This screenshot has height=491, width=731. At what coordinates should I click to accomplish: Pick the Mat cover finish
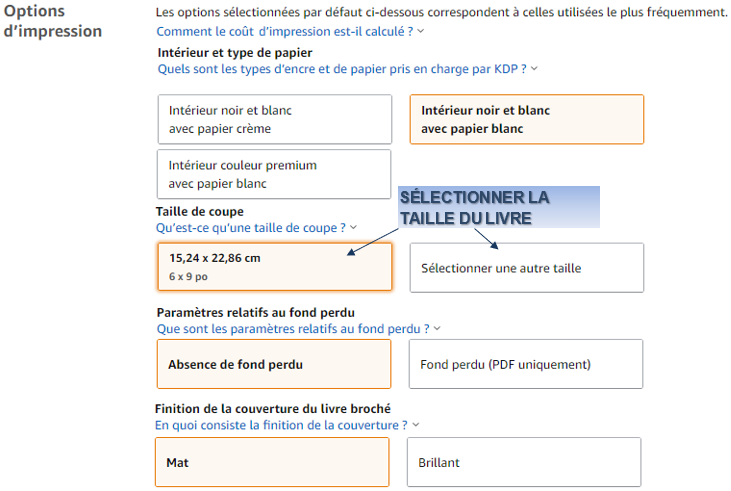[272, 462]
